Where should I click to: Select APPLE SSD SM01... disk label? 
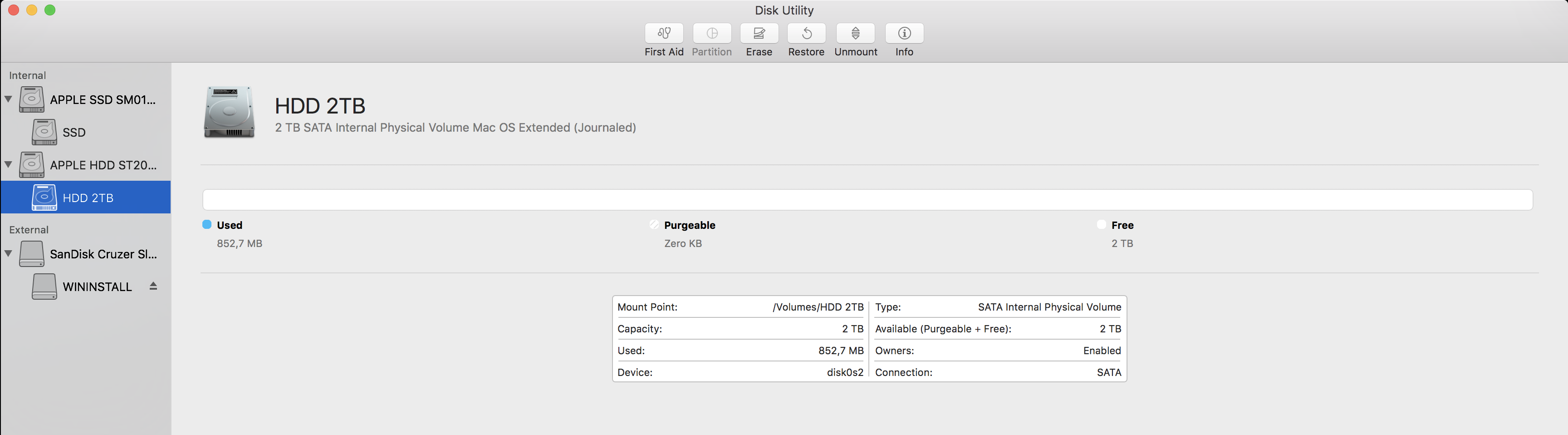[103, 100]
